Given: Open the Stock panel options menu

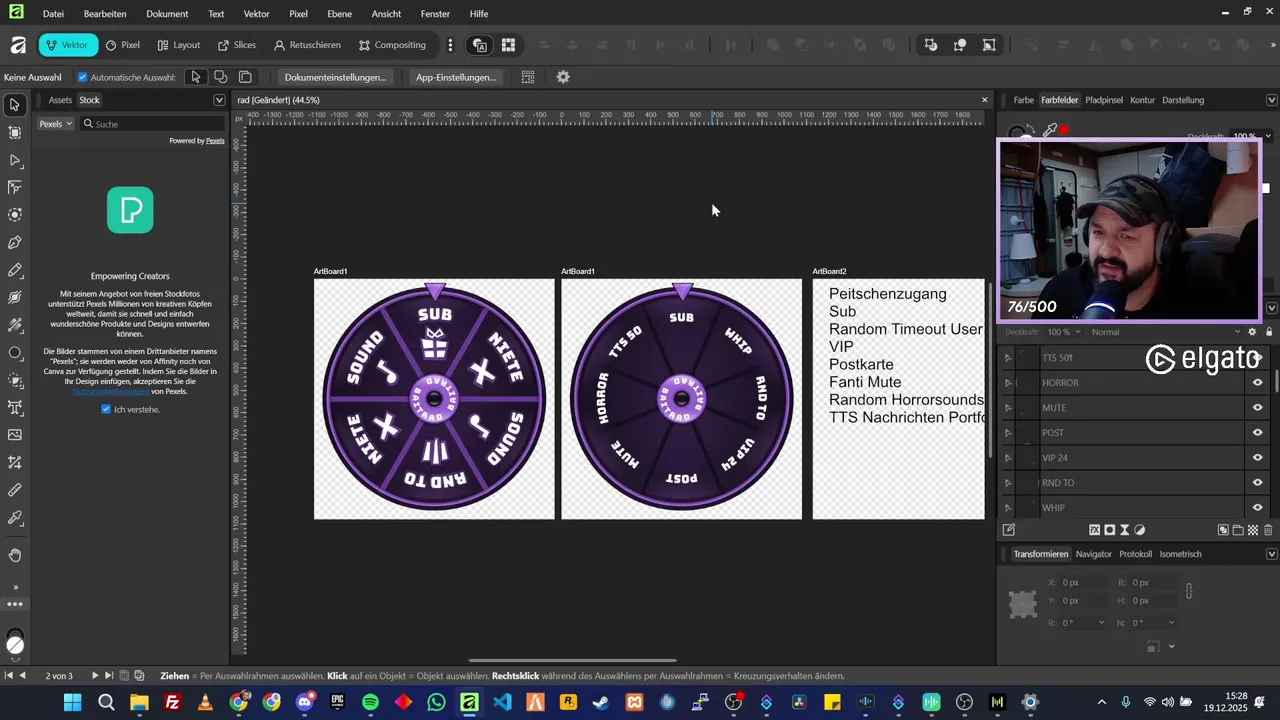Looking at the screenshot, I should click(219, 100).
